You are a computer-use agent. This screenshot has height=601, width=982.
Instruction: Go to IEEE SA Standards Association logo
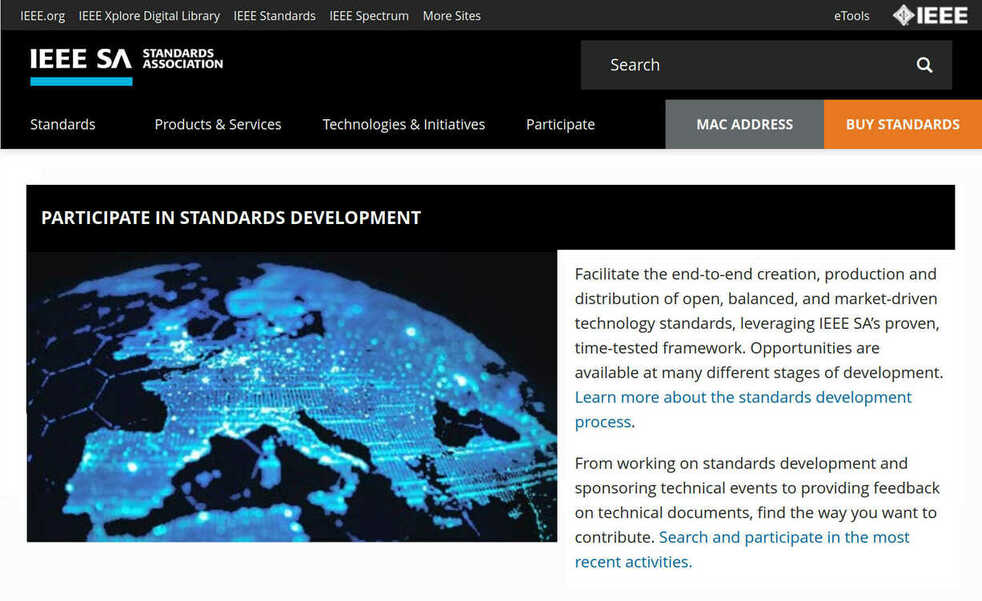127,66
